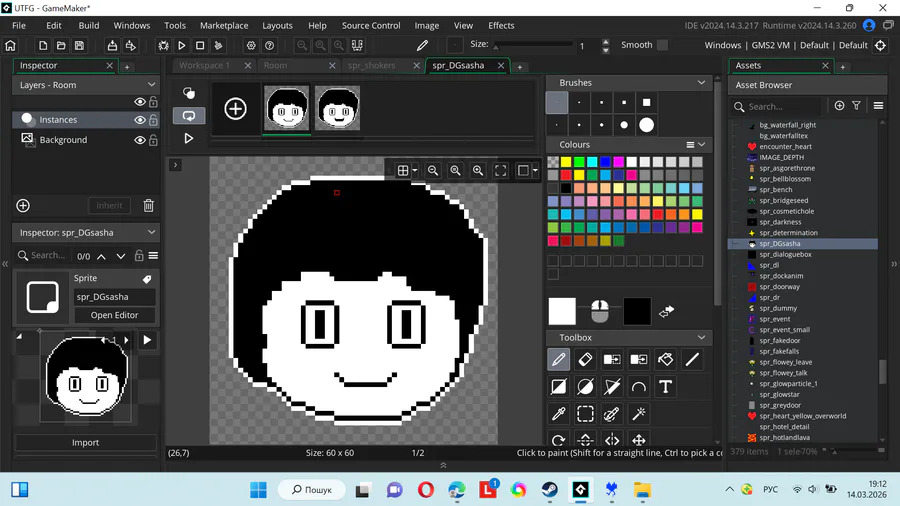900x506 pixels.
Task: Select the Line tool in Toolbox
Action: pyautogui.click(x=692, y=360)
